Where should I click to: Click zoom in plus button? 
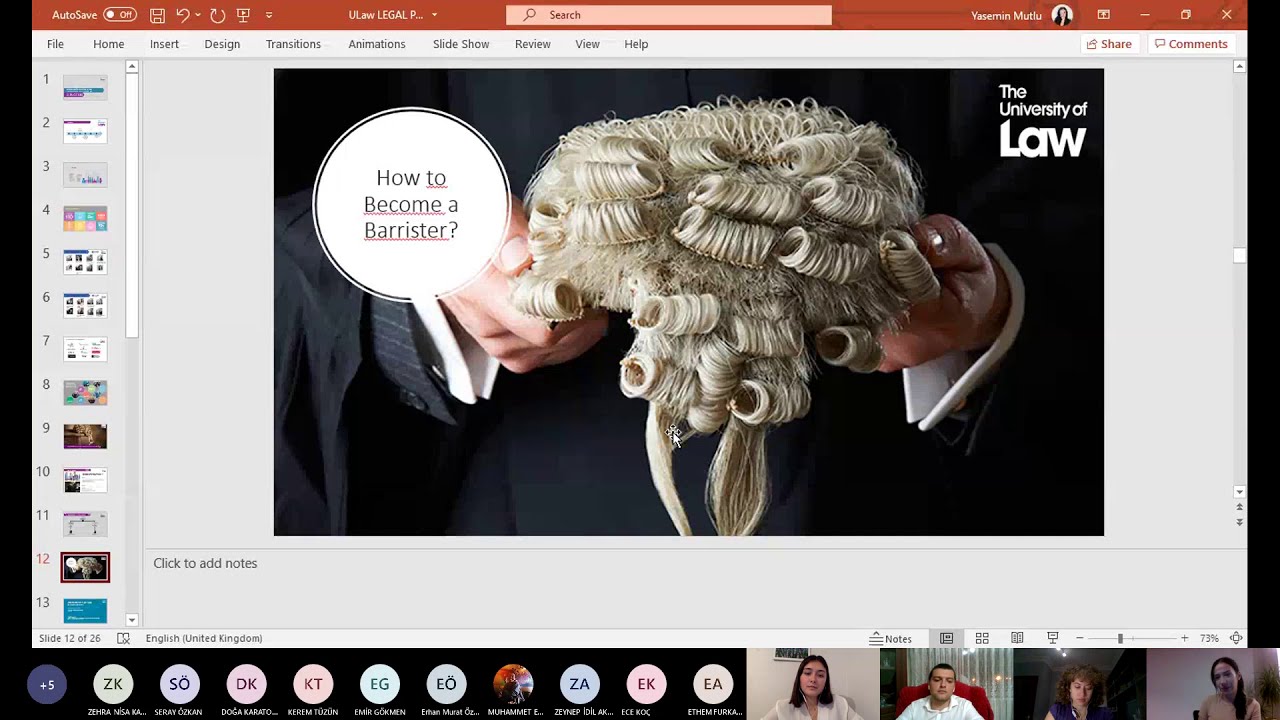tap(1184, 638)
